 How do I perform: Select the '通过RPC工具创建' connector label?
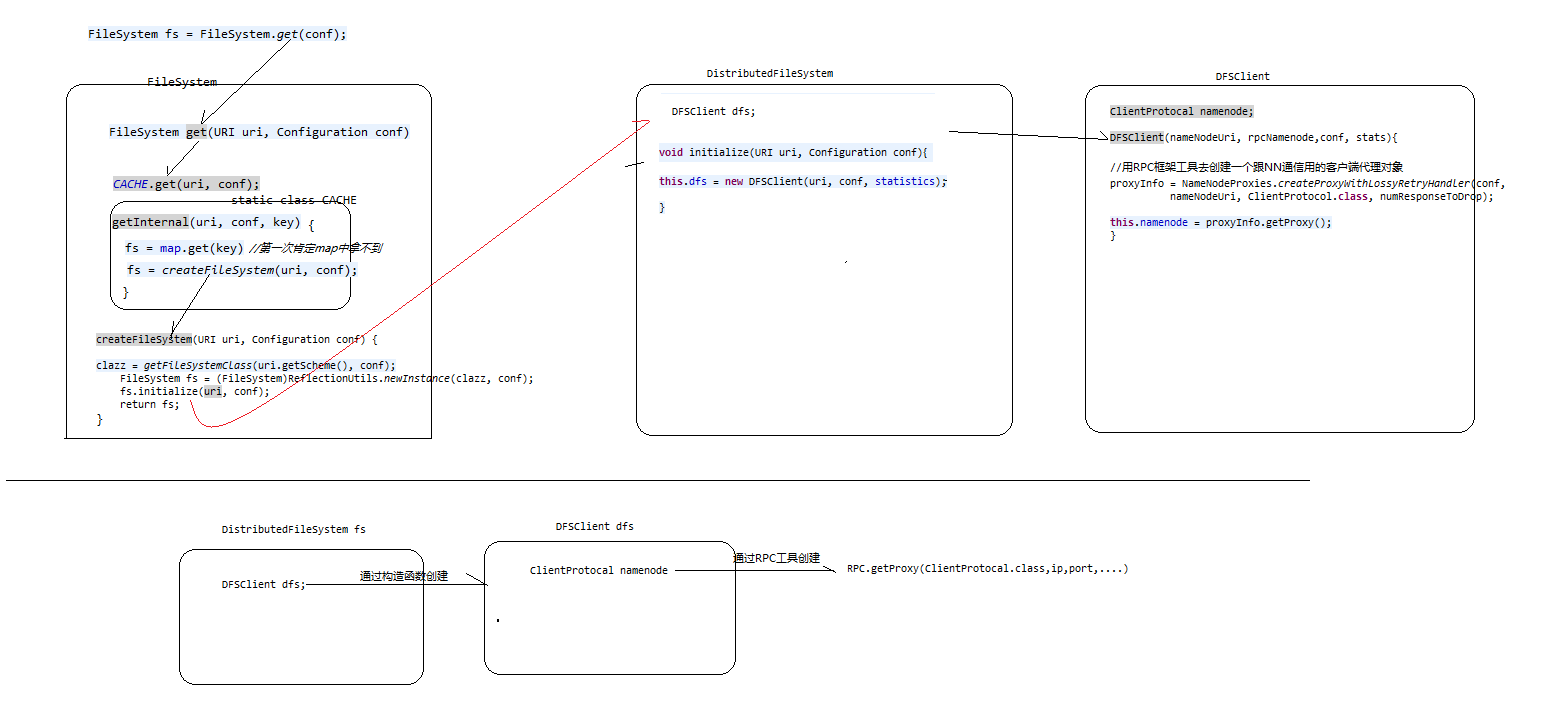[776, 558]
